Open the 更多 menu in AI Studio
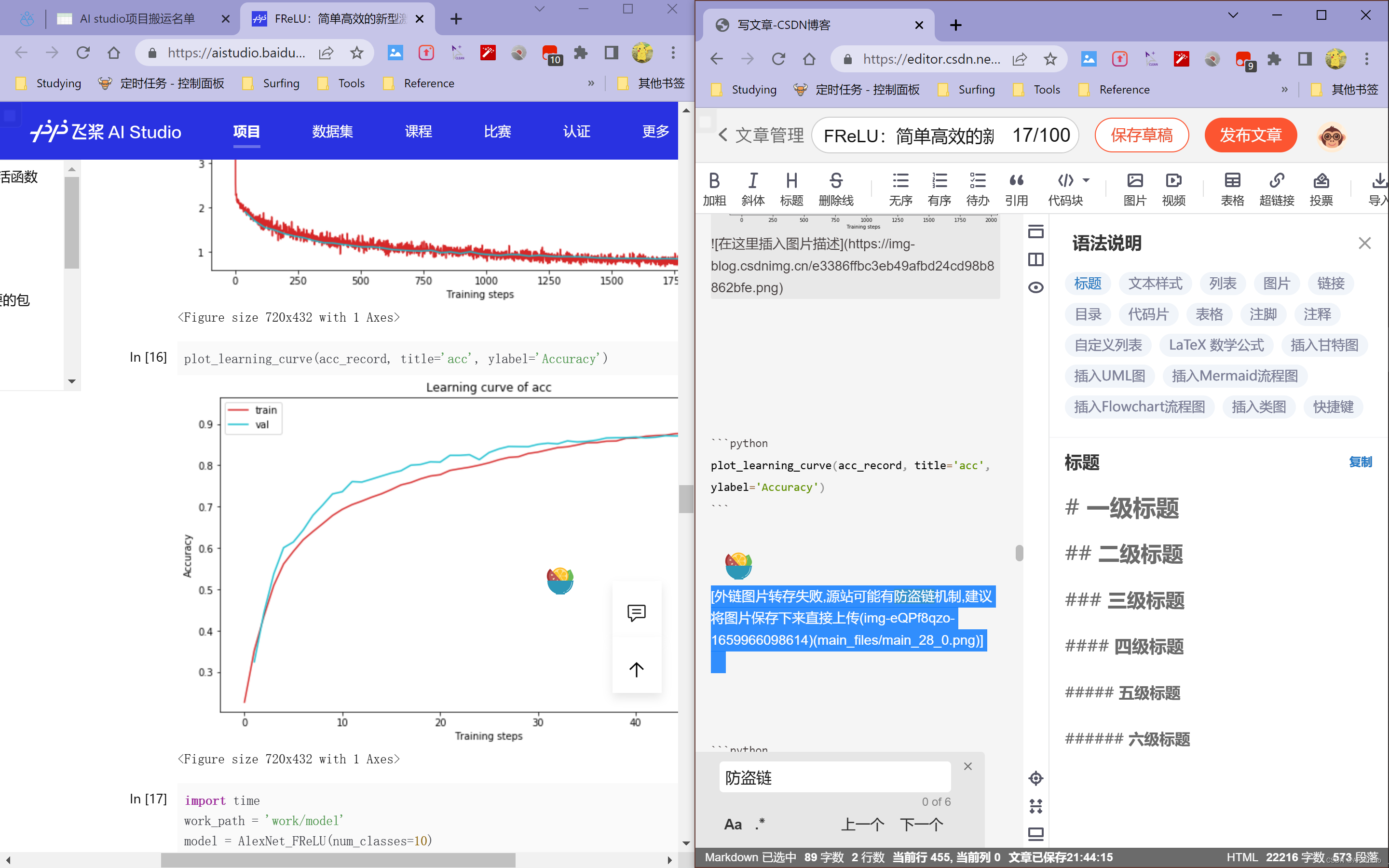The height and width of the screenshot is (868, 1389). (655, 132)
